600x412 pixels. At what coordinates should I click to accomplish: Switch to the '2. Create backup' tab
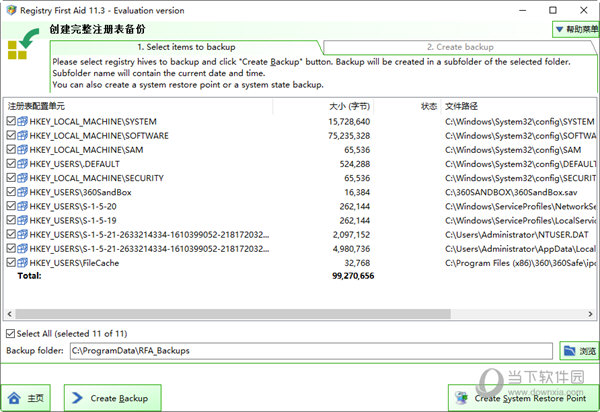[460, 47]
